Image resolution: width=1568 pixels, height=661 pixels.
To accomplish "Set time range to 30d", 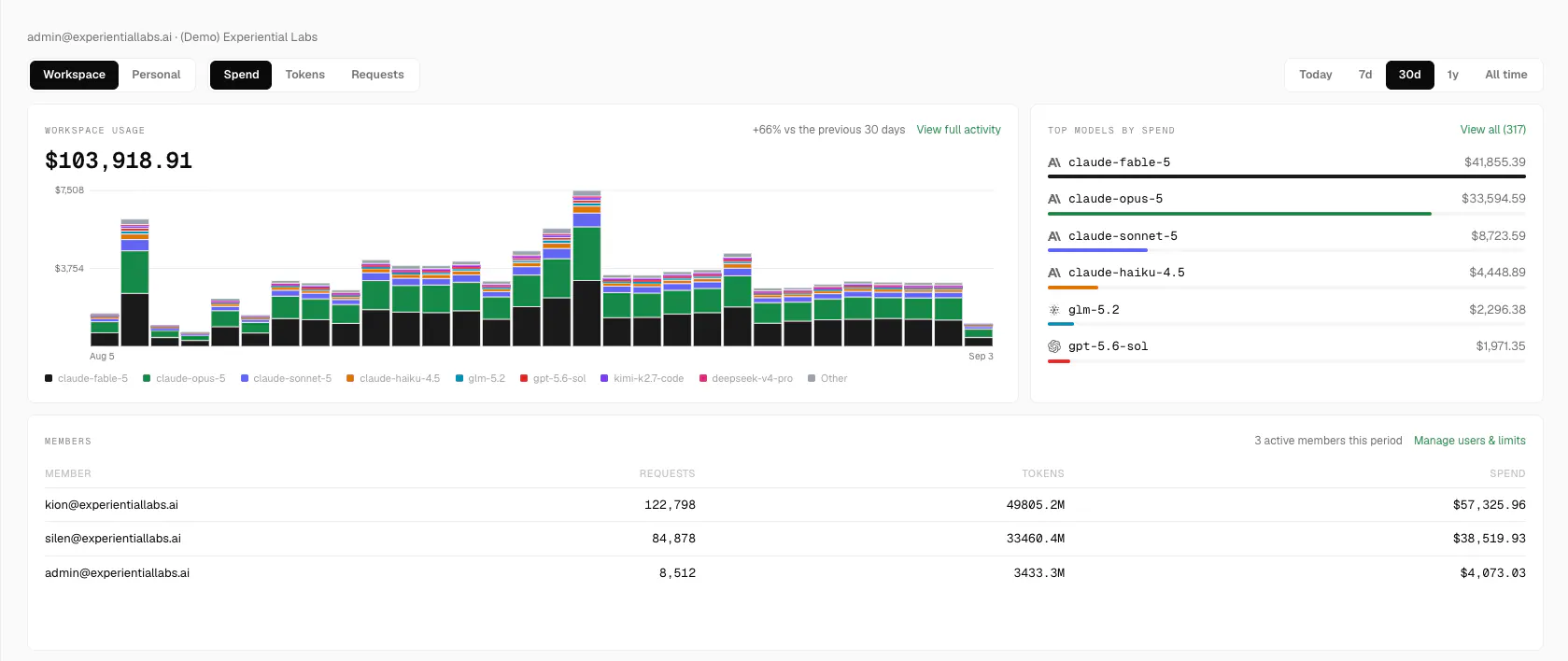I will click(1410, 75).
